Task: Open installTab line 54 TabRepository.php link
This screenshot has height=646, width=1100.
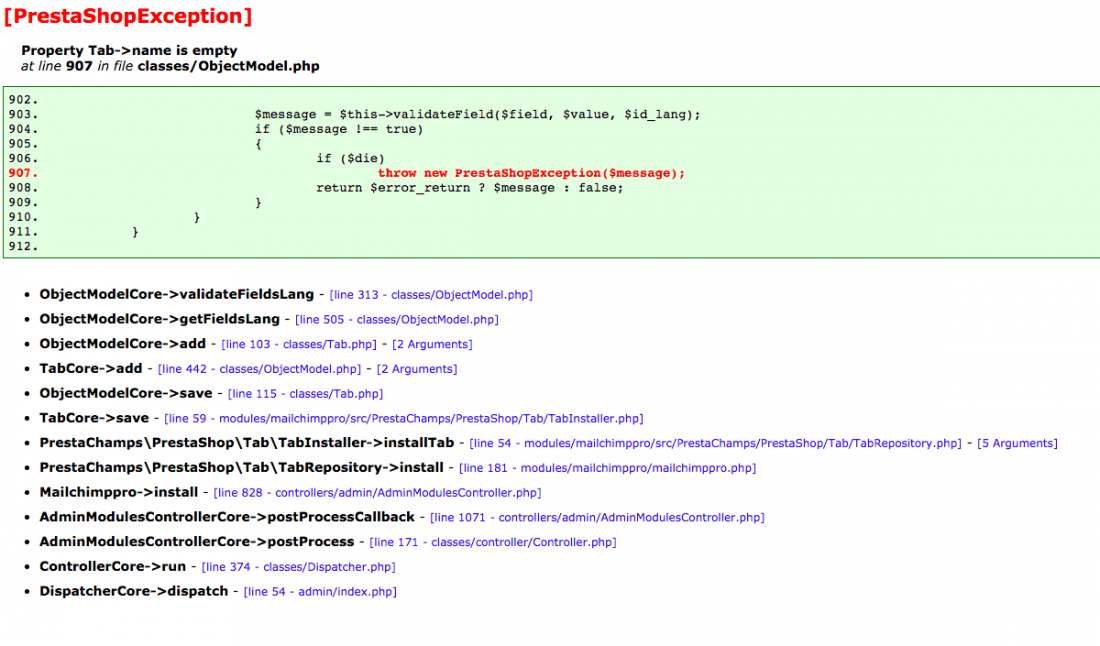Action: 715,443
